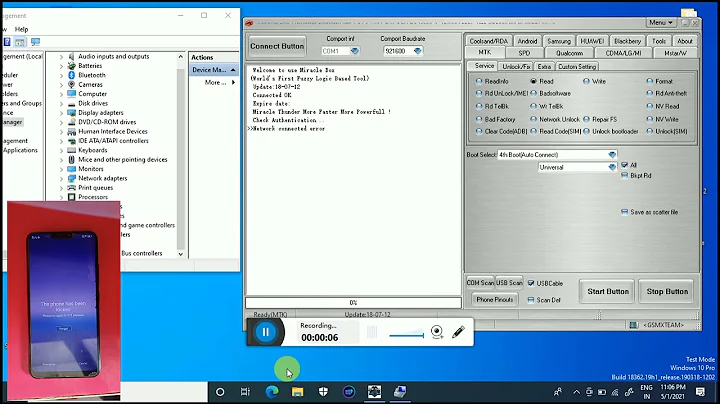Toggle the USBCable checkbox

click(x=531, y=283)
